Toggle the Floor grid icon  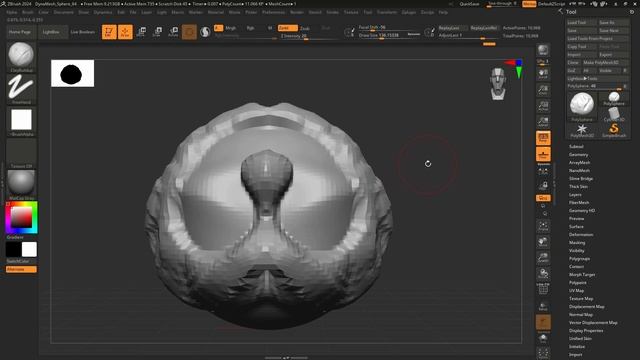tap(543, 154)
